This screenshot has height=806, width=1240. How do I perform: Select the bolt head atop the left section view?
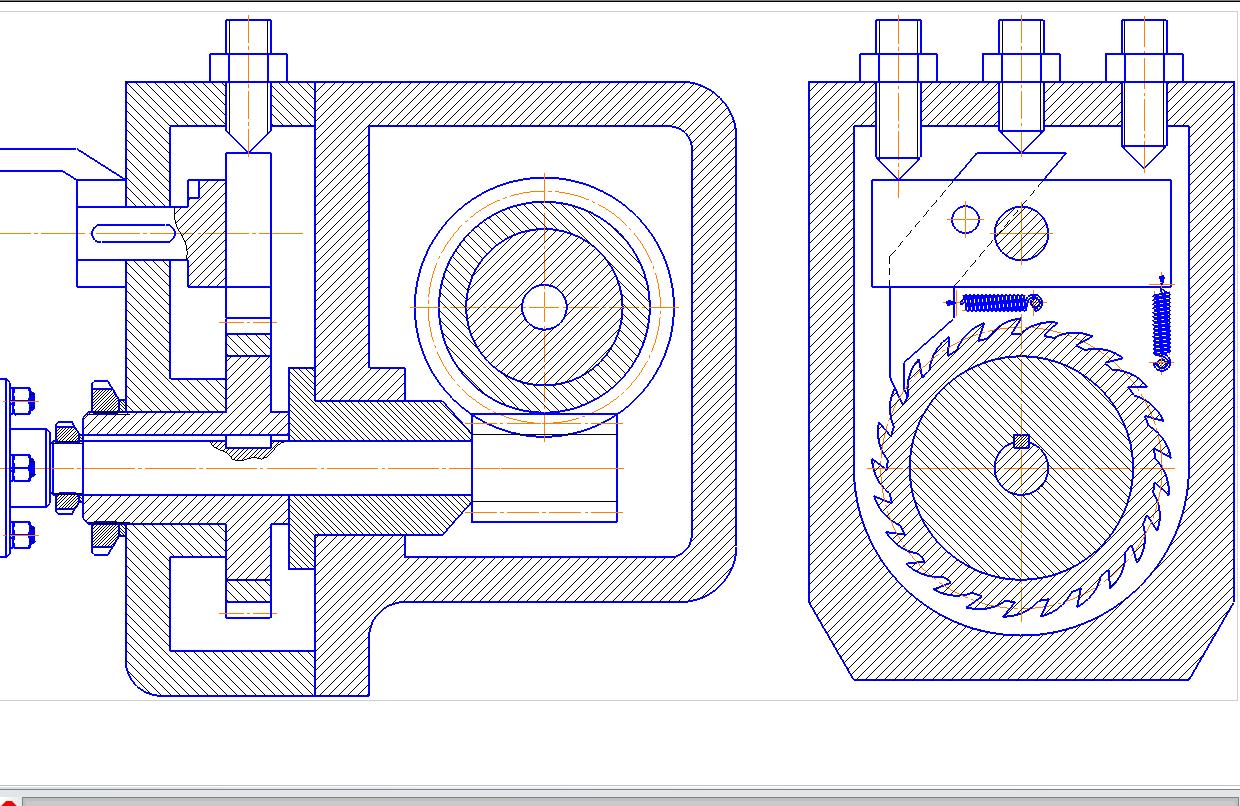[248, 67]
